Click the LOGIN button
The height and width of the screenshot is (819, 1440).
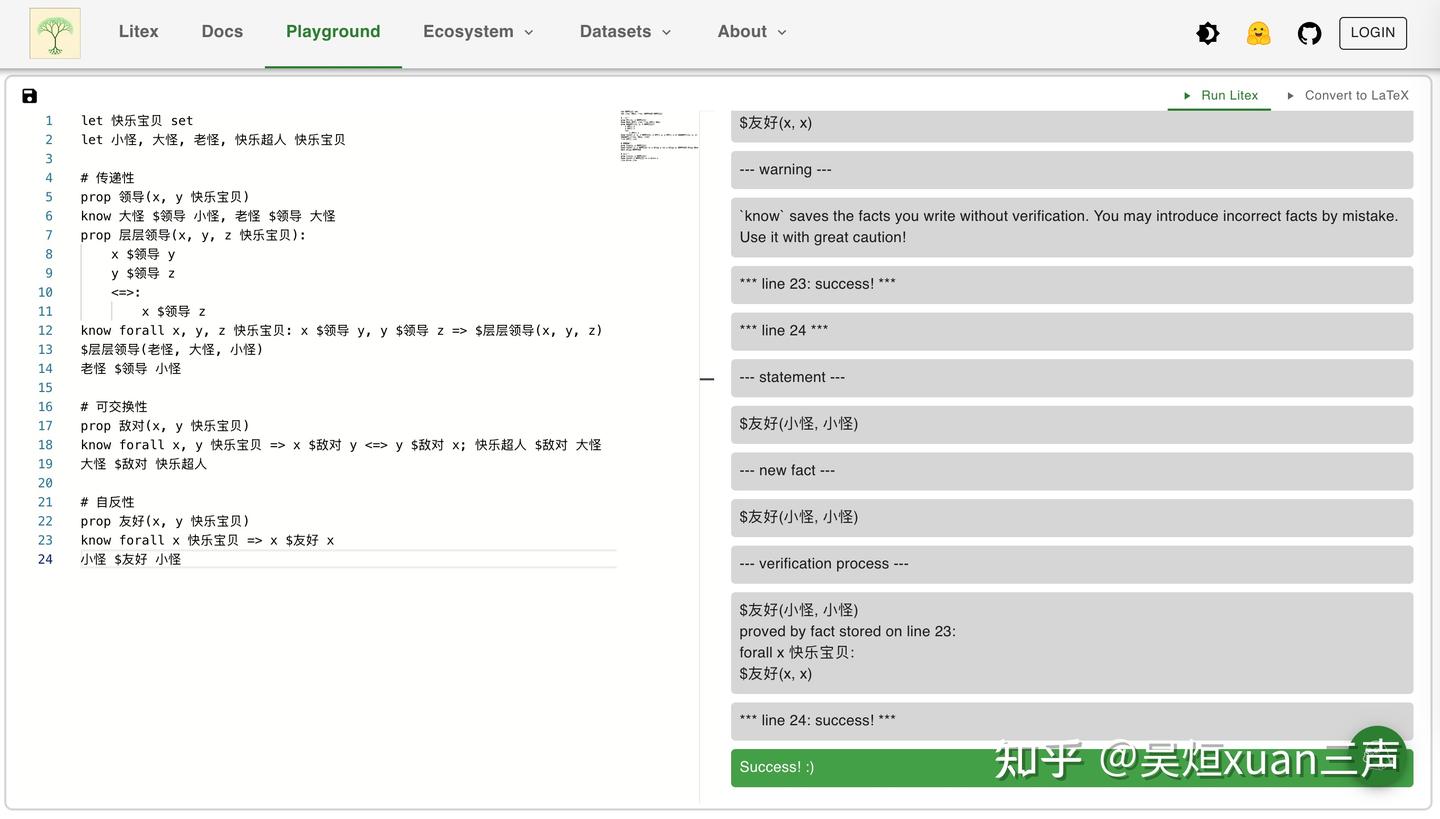point(1372,33)
